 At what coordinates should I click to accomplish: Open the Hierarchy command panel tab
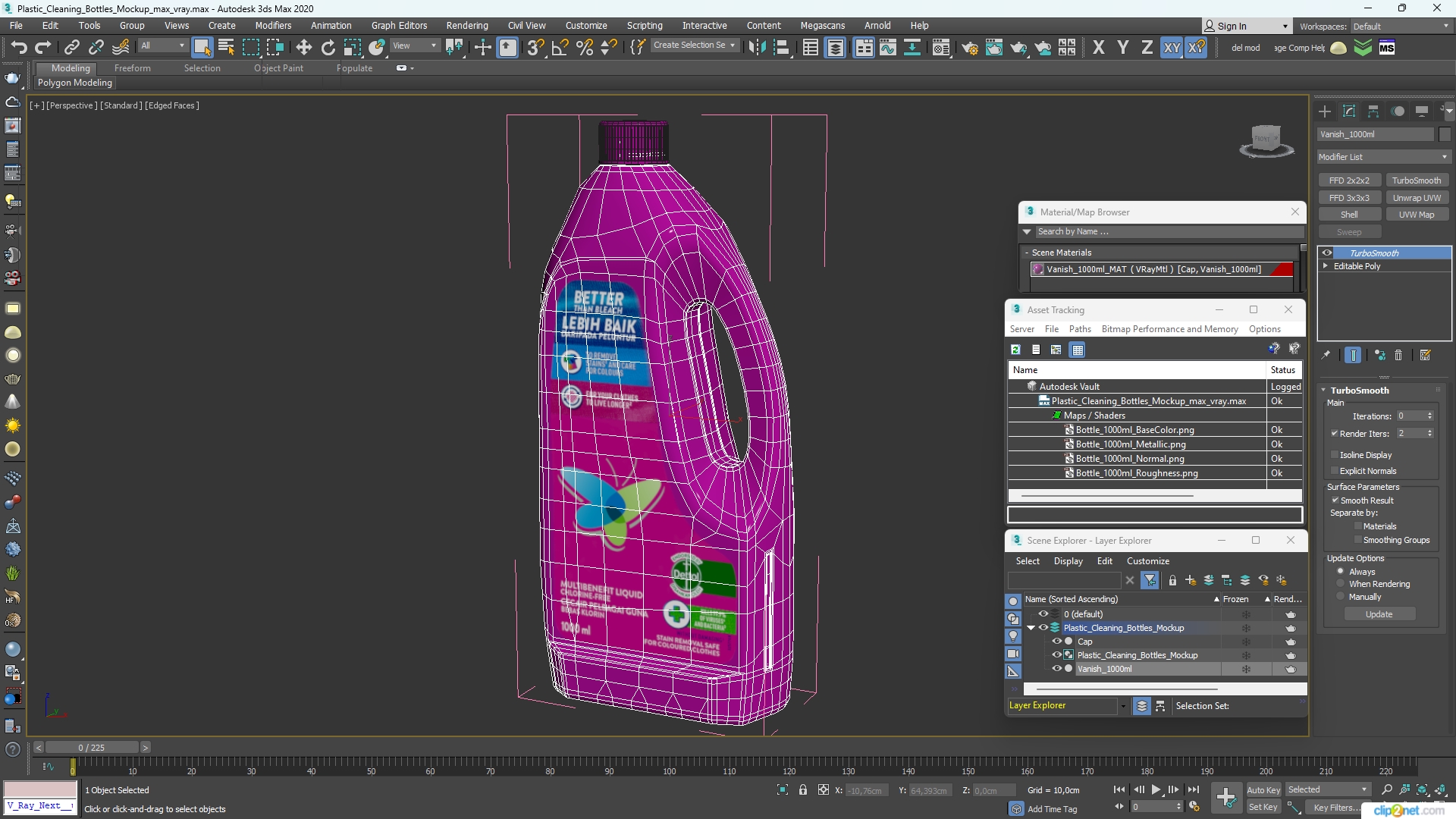point(1373,111)
